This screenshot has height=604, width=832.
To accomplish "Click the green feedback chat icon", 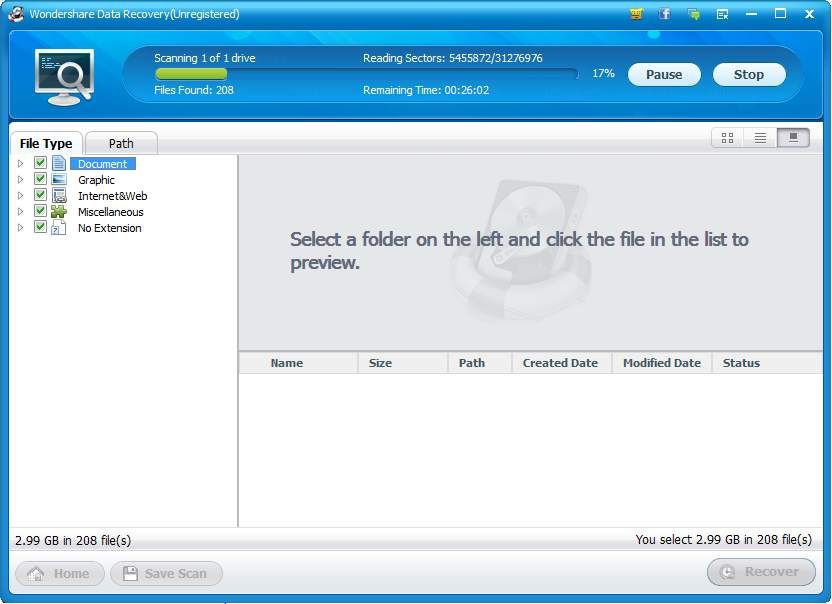I will (x=693, y=14).
